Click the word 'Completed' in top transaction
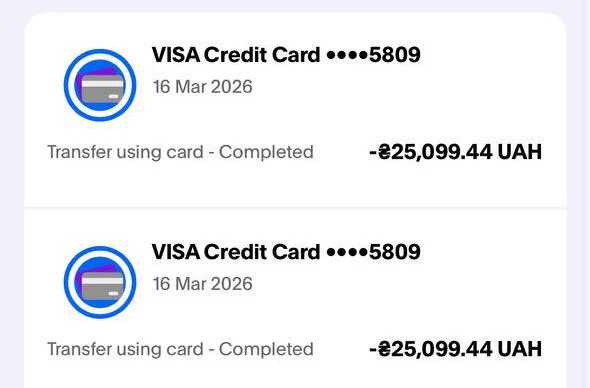590x388 pixels. pyautogui.click(x=266, y=152)
